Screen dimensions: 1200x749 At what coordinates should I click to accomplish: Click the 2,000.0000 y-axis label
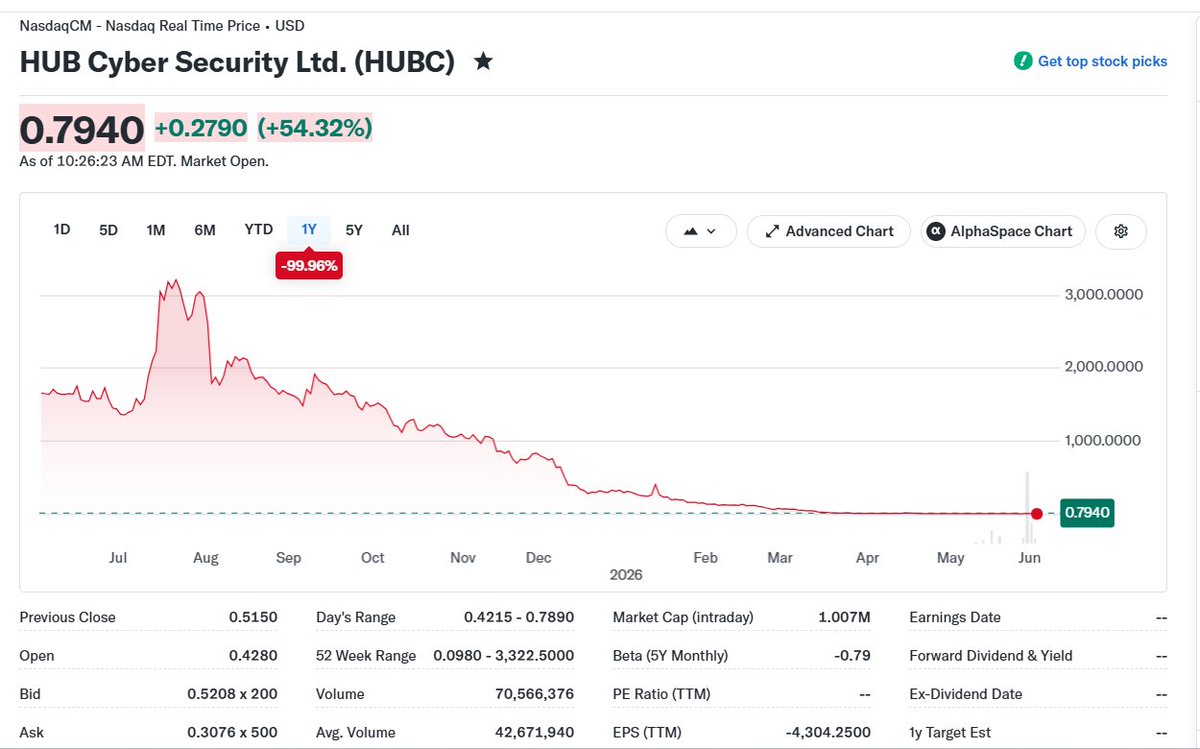point(1104,367)
